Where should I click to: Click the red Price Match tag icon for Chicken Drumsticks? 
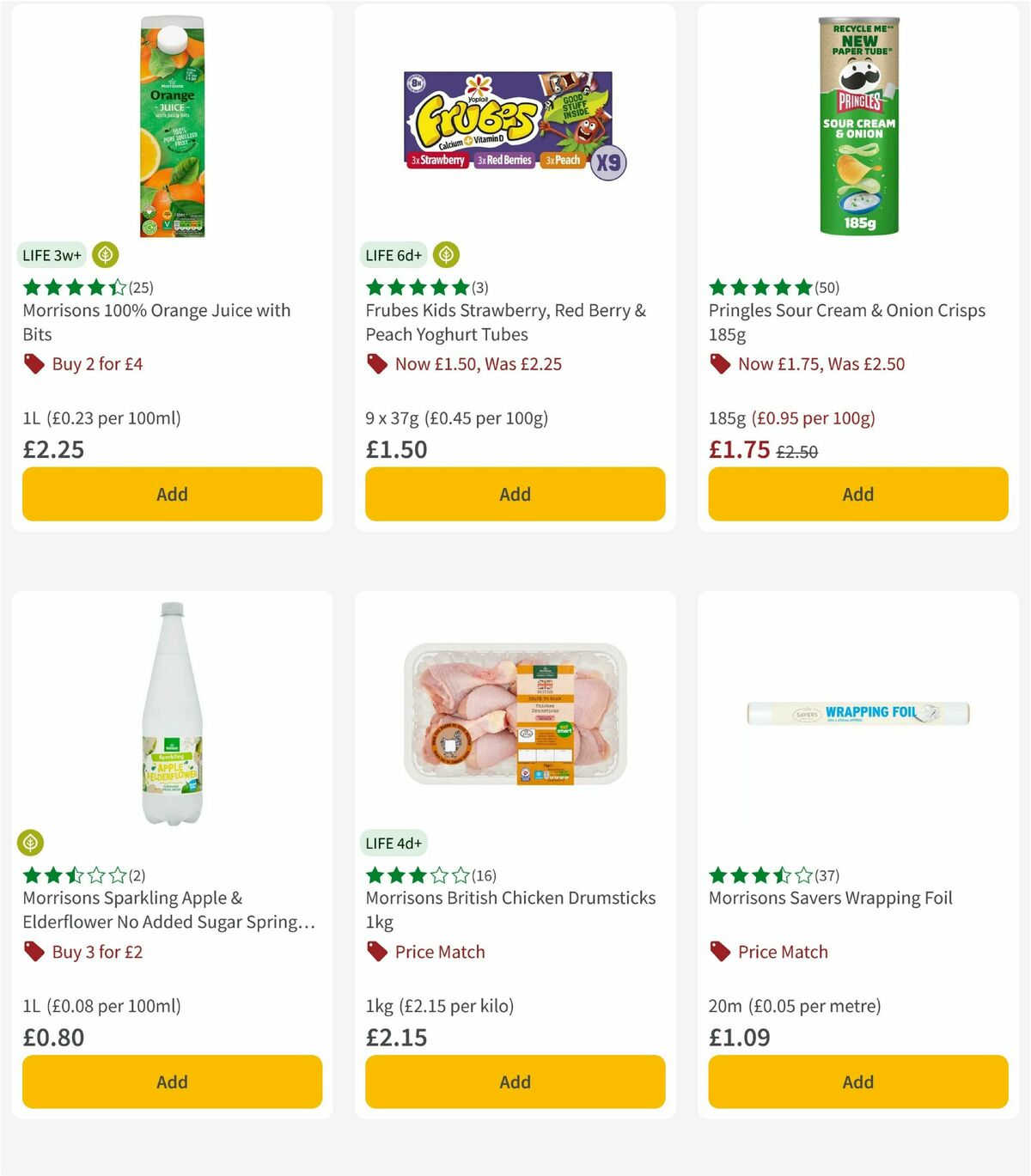(376, 952)
